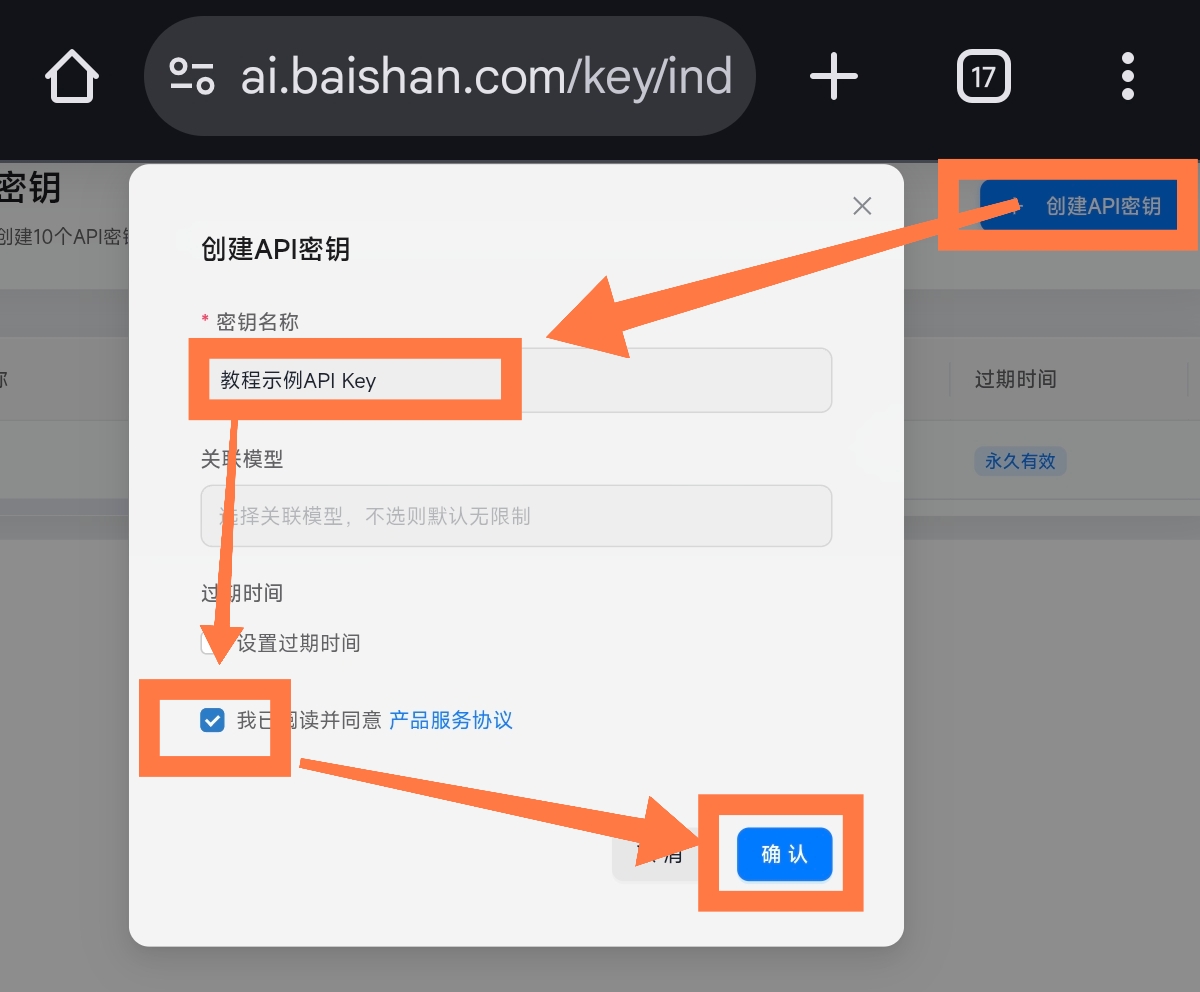Click the 密钥 page heading

pos(30,187)
